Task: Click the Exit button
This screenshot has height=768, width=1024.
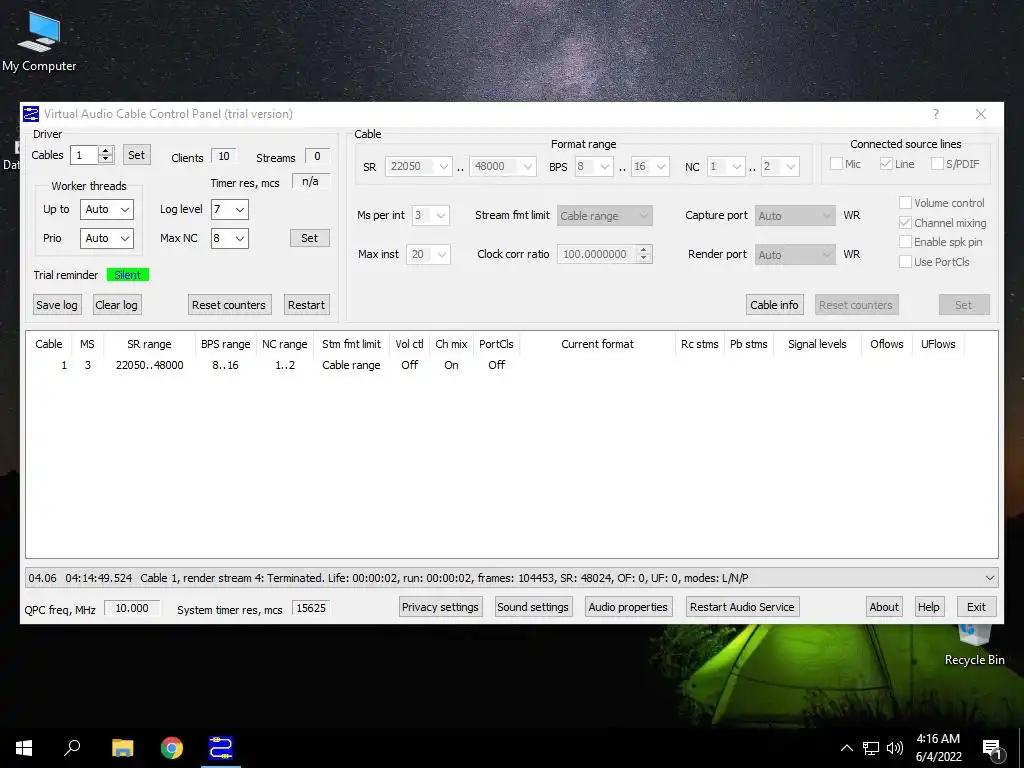Action: coord(976,607)
